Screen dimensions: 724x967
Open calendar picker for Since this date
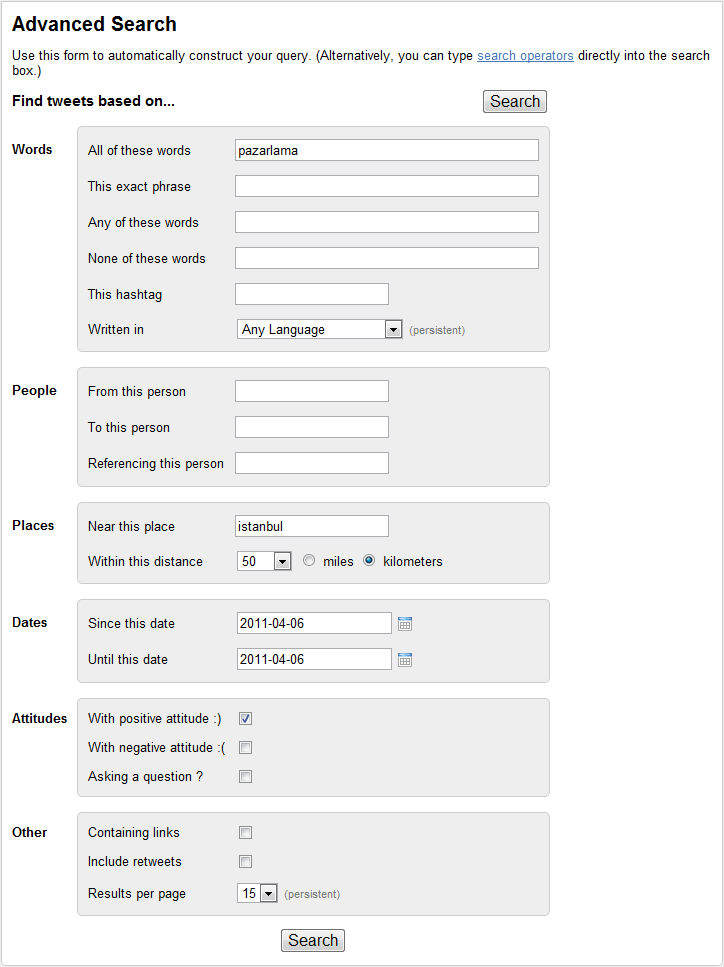tap(405, 623)
